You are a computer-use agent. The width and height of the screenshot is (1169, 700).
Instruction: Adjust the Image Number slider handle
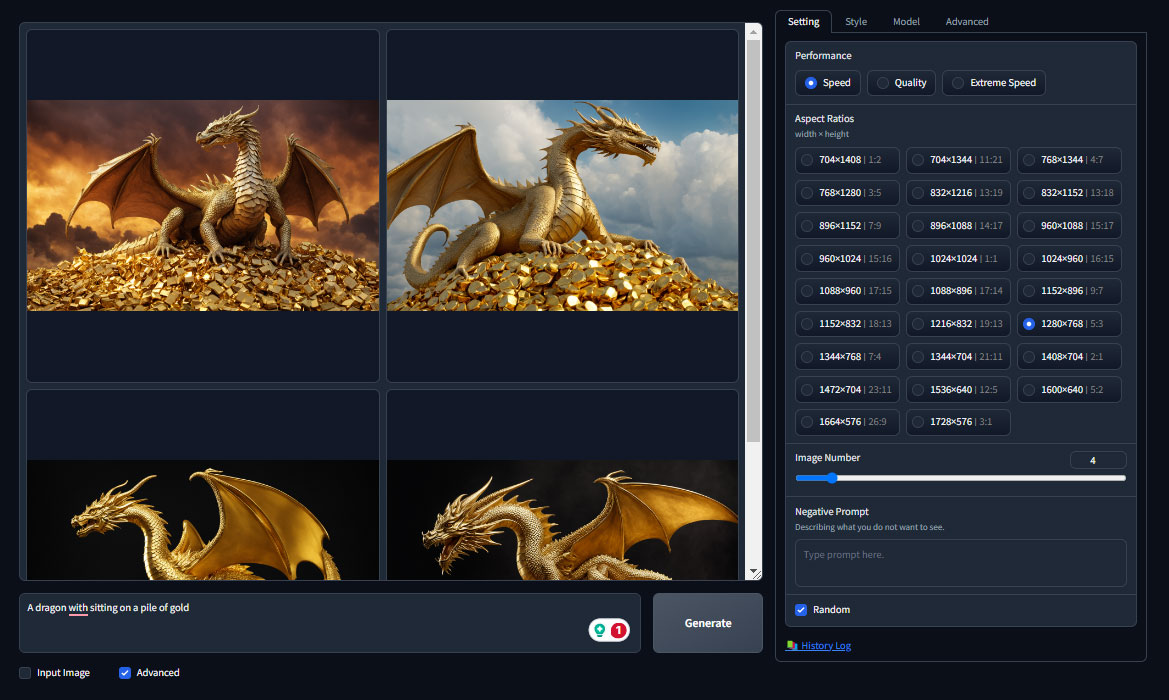pyautogui.click(x=832, y=478)
